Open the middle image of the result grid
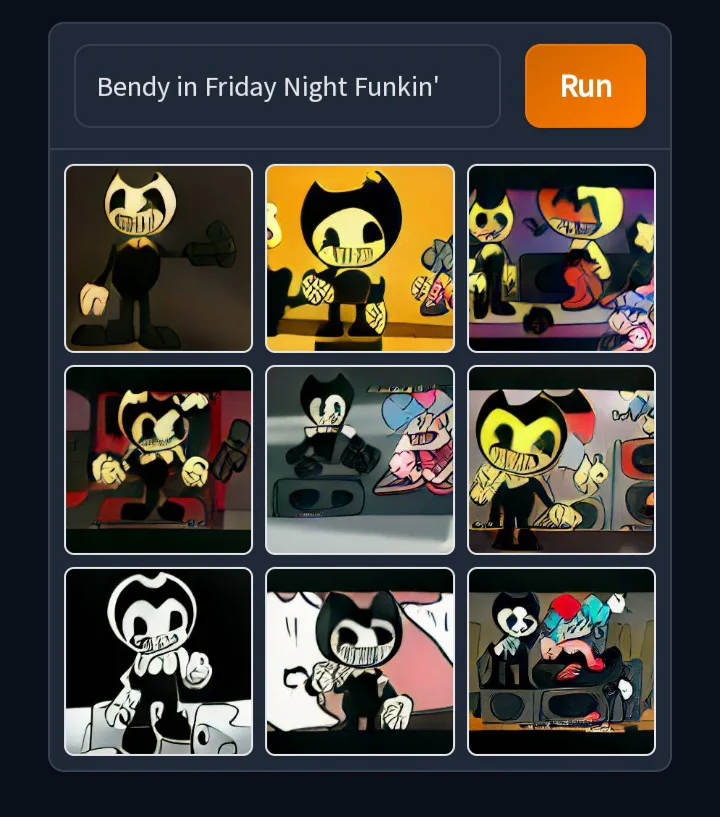The image size is (720, 817). [360, 460]
